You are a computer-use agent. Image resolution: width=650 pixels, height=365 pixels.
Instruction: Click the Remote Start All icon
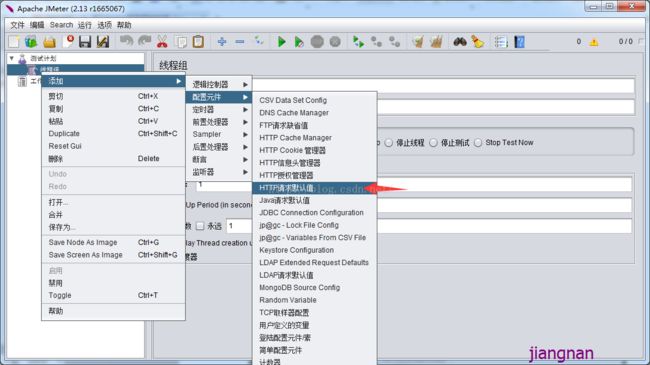[x=358, y=42]
